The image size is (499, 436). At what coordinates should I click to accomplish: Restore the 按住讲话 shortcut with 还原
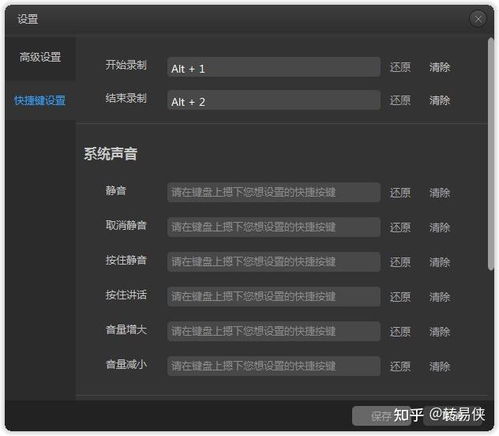(400, 297)
